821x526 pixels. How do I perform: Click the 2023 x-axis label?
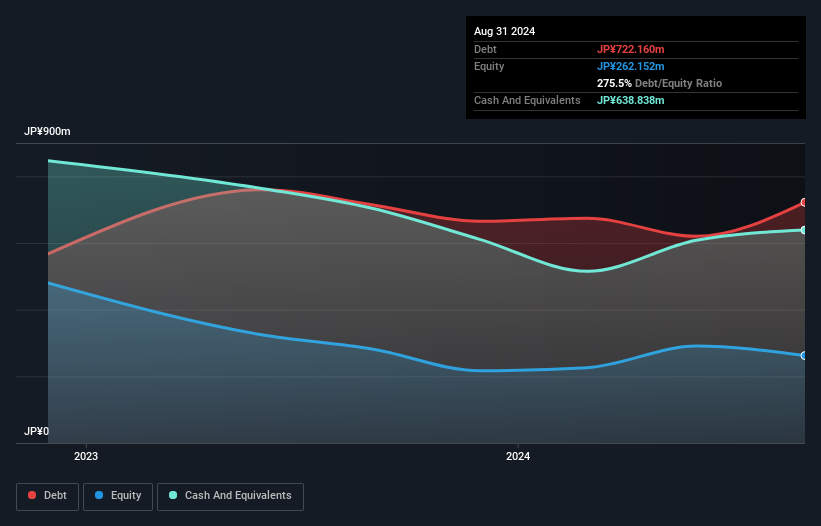point(86,456)
